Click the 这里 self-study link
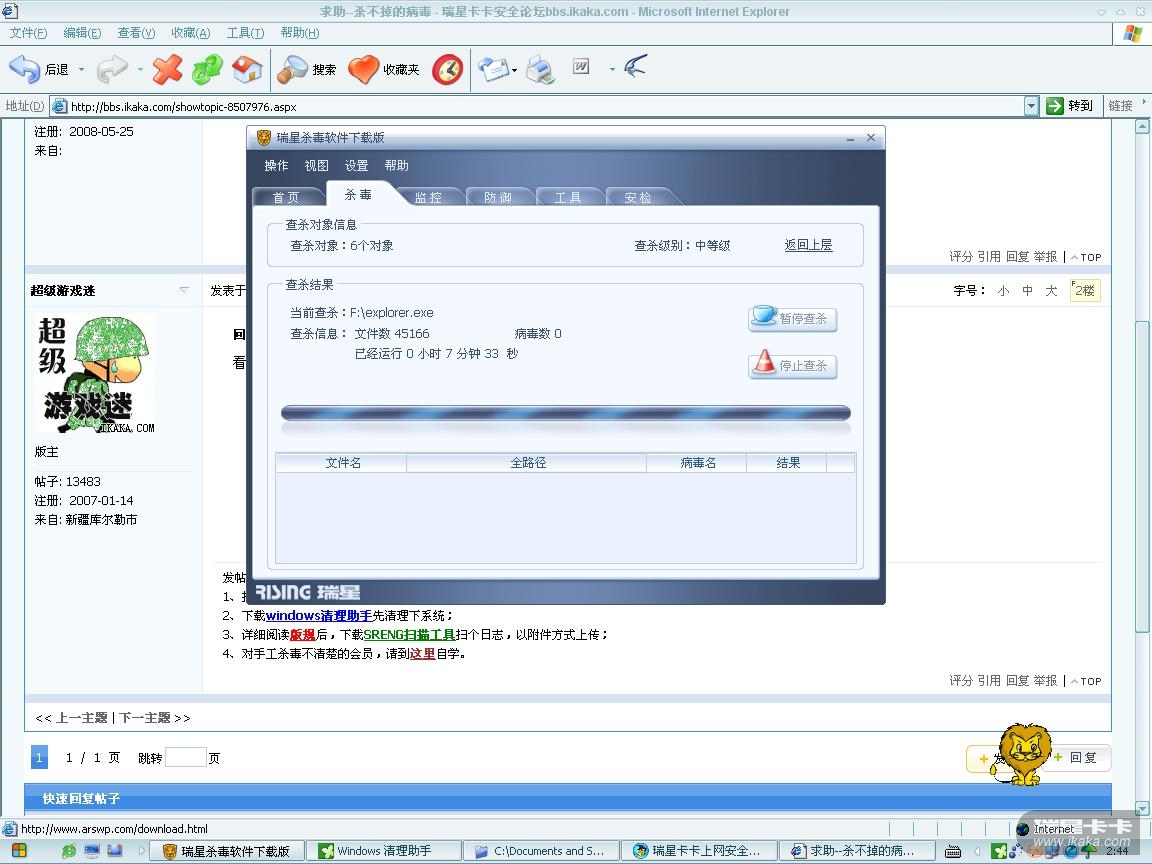The width and height of the screenshot is (1152, 864). coord(423,654)
